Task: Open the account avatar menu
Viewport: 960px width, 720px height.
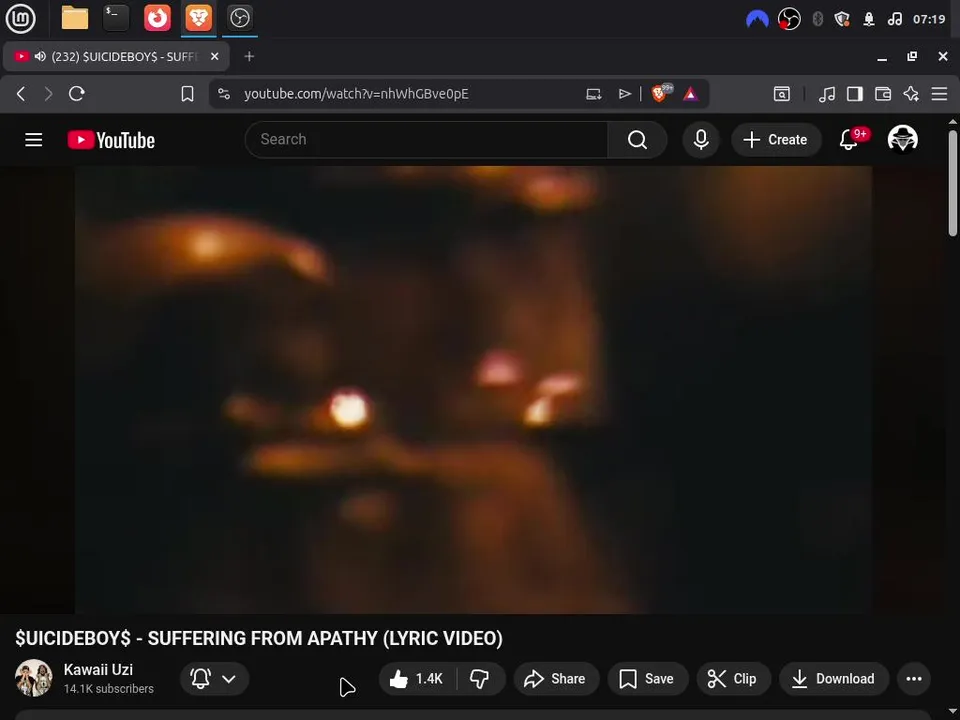Action: coord(902,139)
